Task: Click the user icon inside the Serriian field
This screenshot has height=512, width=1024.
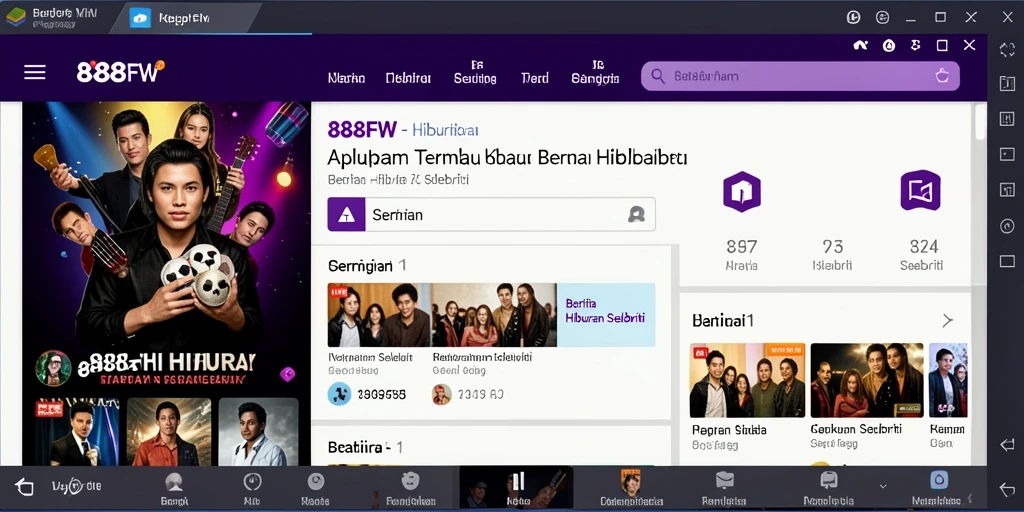Action: pos(636,214)
